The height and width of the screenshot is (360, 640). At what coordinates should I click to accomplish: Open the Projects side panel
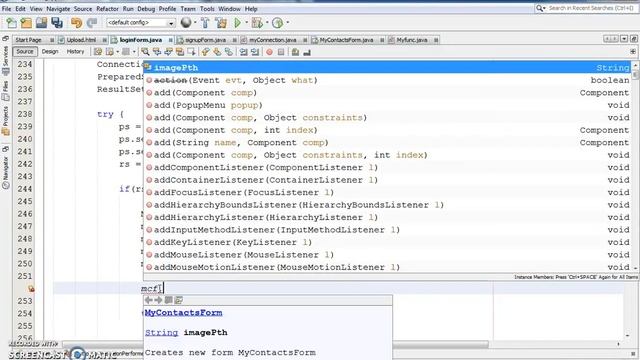point(5,120)
